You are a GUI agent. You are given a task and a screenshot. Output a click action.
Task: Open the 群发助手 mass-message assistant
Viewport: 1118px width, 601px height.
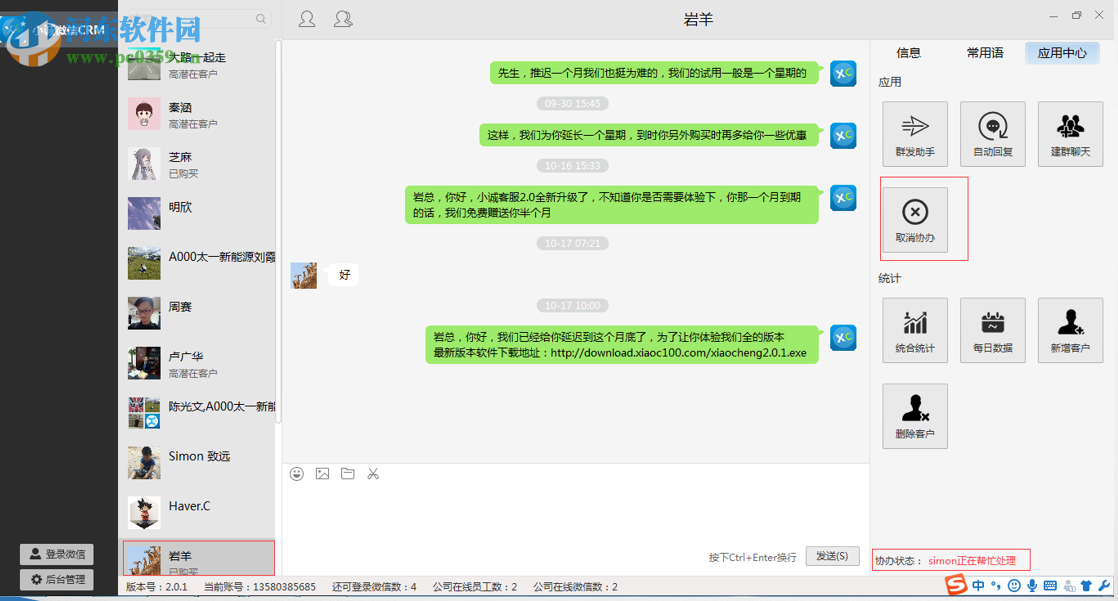click(x=915, y=133)
